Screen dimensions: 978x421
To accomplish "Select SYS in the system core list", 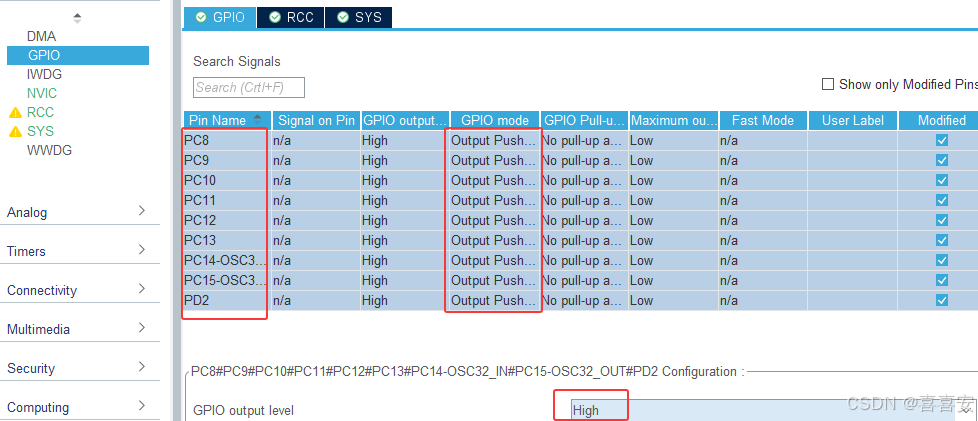I will click(40, 132).
